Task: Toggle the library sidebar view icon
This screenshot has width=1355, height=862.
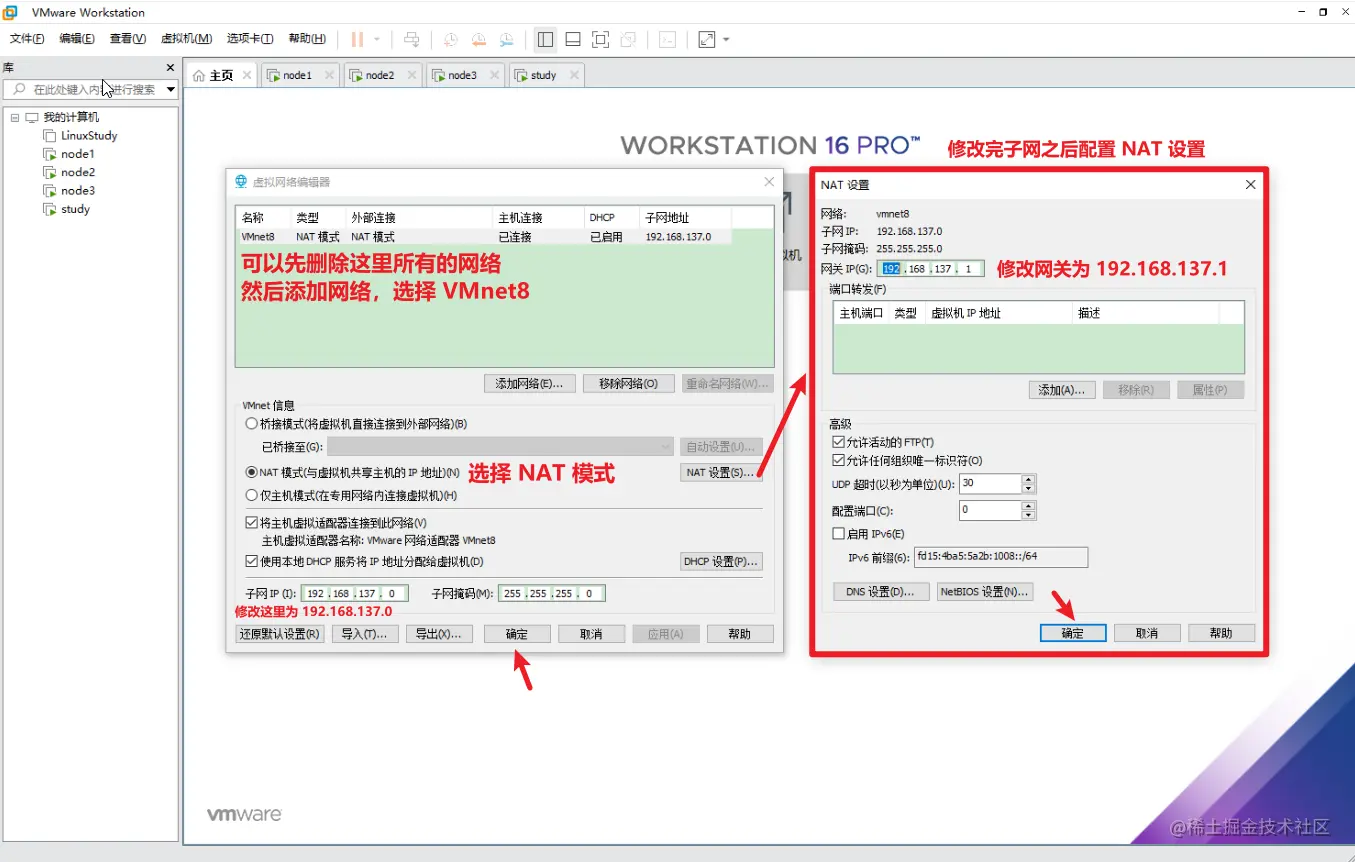Action: tap(545, 39)
